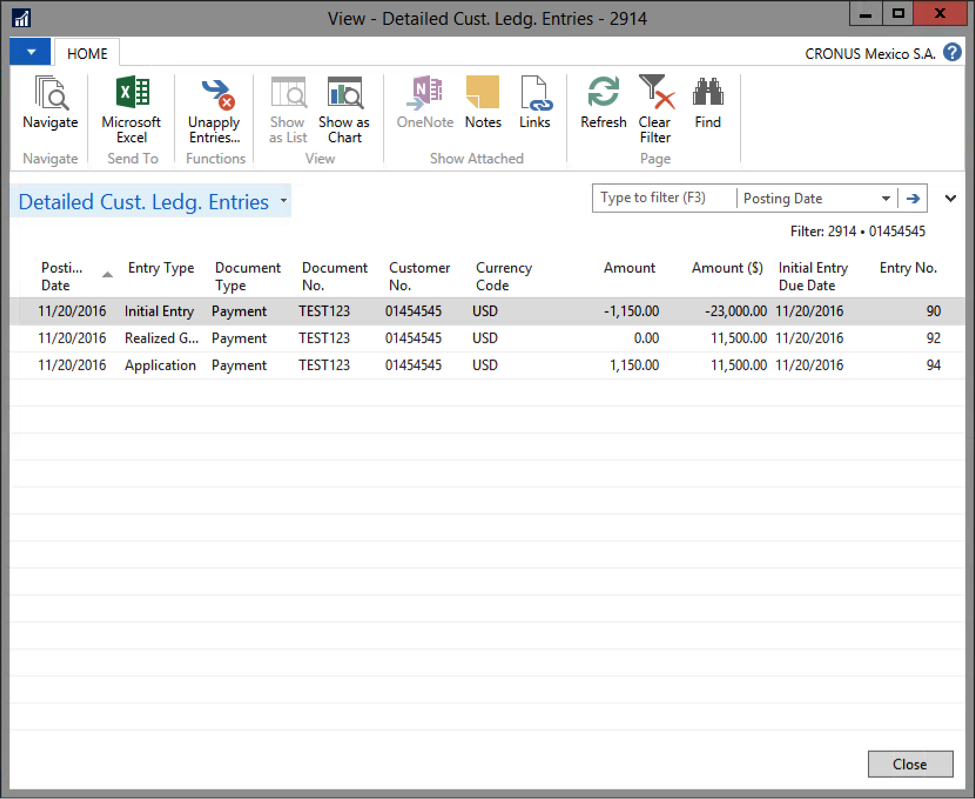This screenshot has width=975, height=799.
Task: Select the Realized G... entry type cell
Action: coord(162,338)
